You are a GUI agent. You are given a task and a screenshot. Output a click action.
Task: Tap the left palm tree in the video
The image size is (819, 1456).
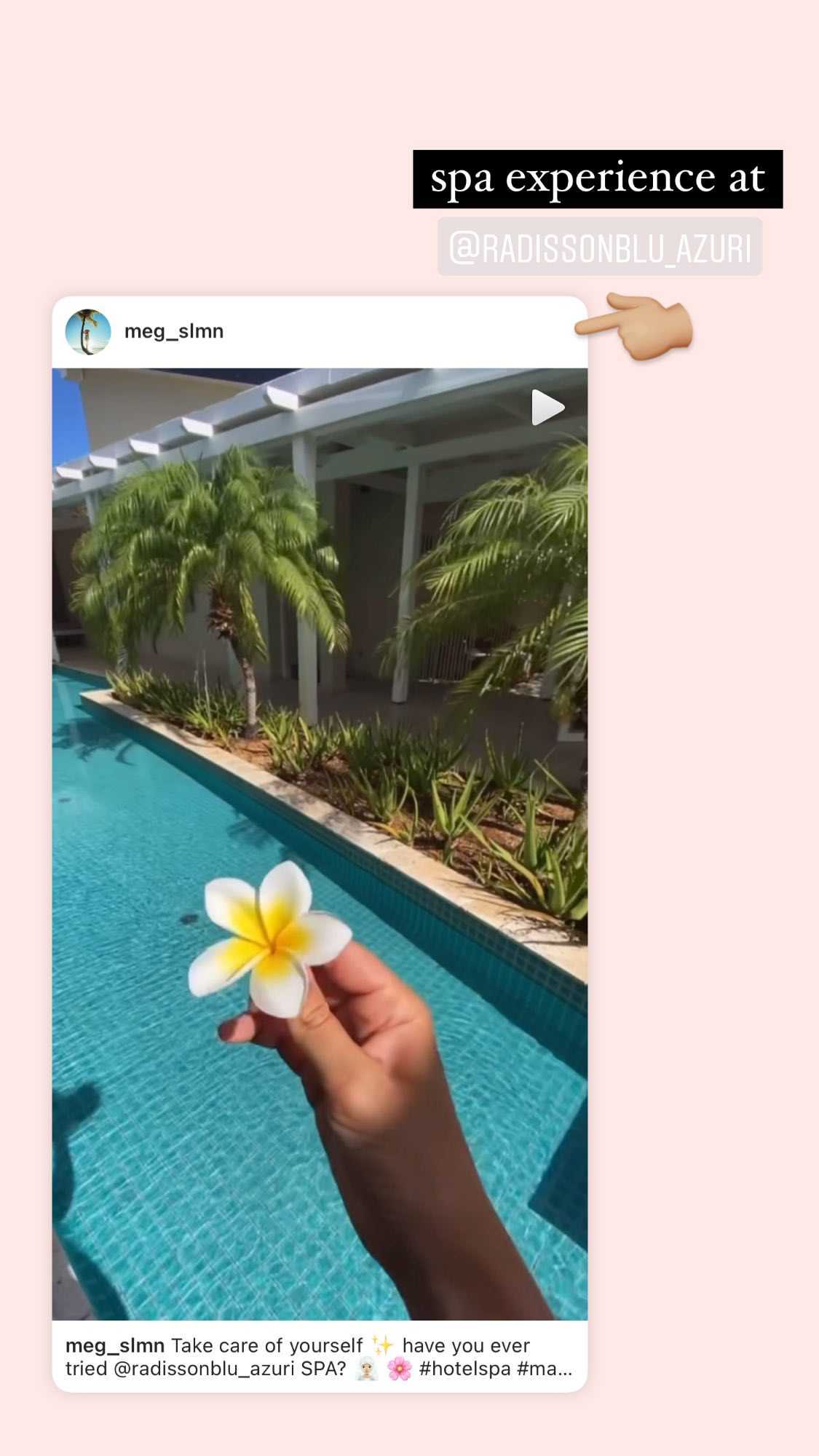(211, 575)
